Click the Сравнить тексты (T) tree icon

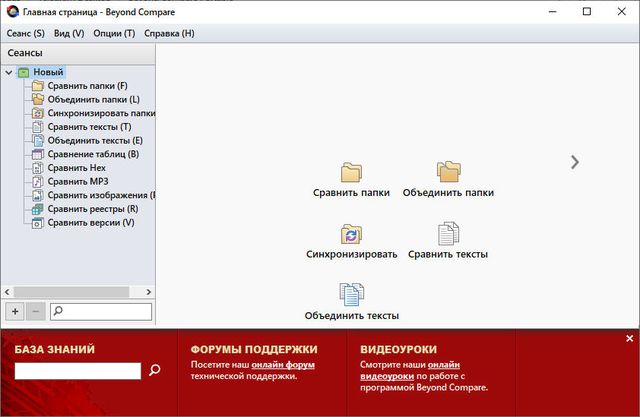(x=38, y=127)
